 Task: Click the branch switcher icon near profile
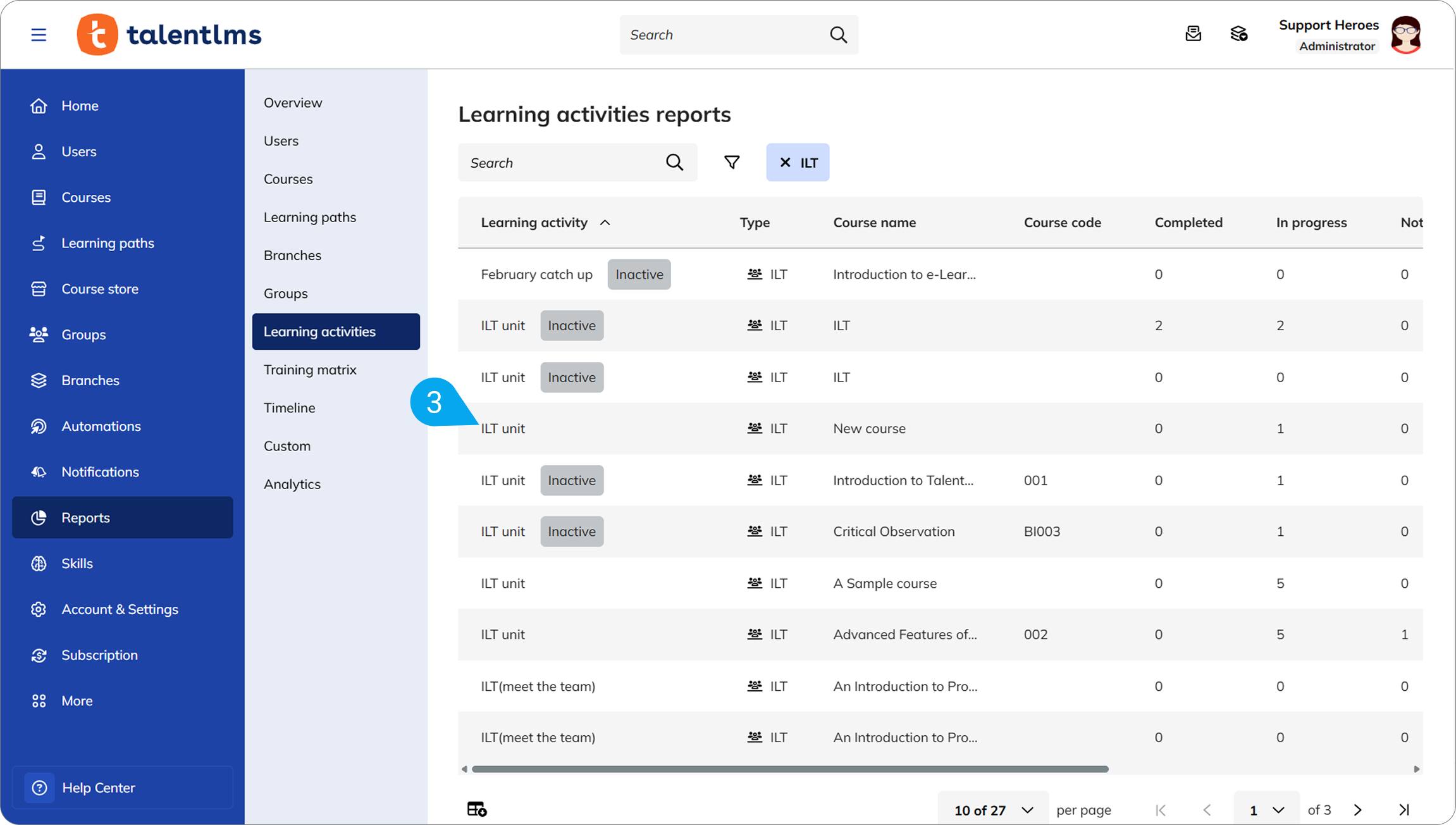point(1238,34)
